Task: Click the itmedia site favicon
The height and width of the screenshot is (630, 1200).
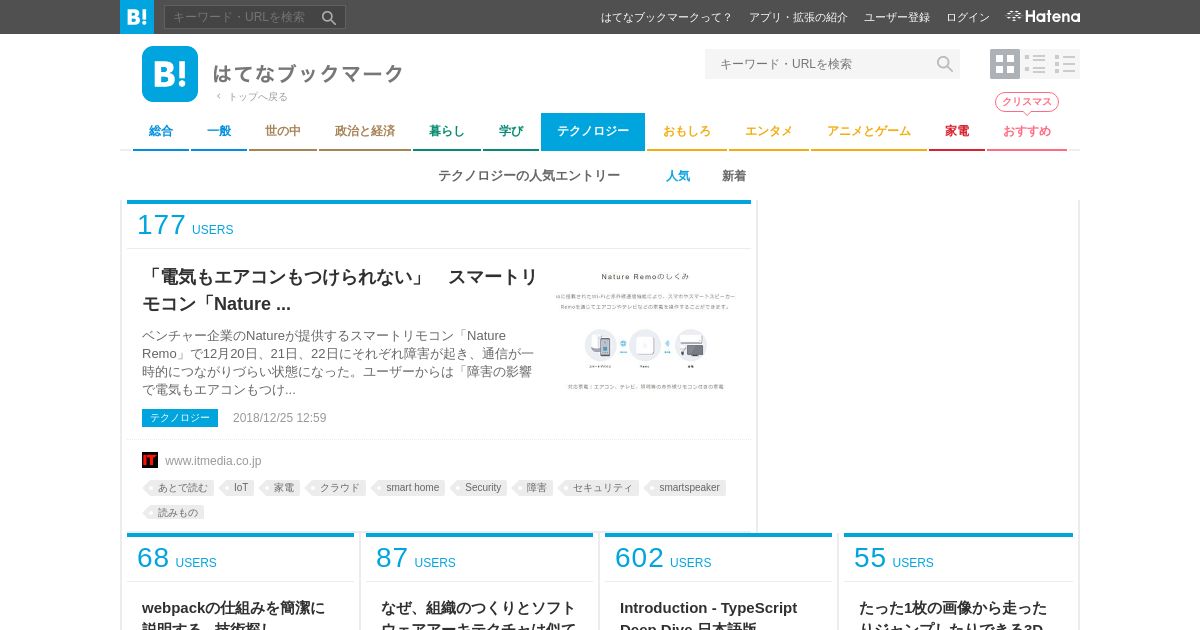Action: pos(150,460)
